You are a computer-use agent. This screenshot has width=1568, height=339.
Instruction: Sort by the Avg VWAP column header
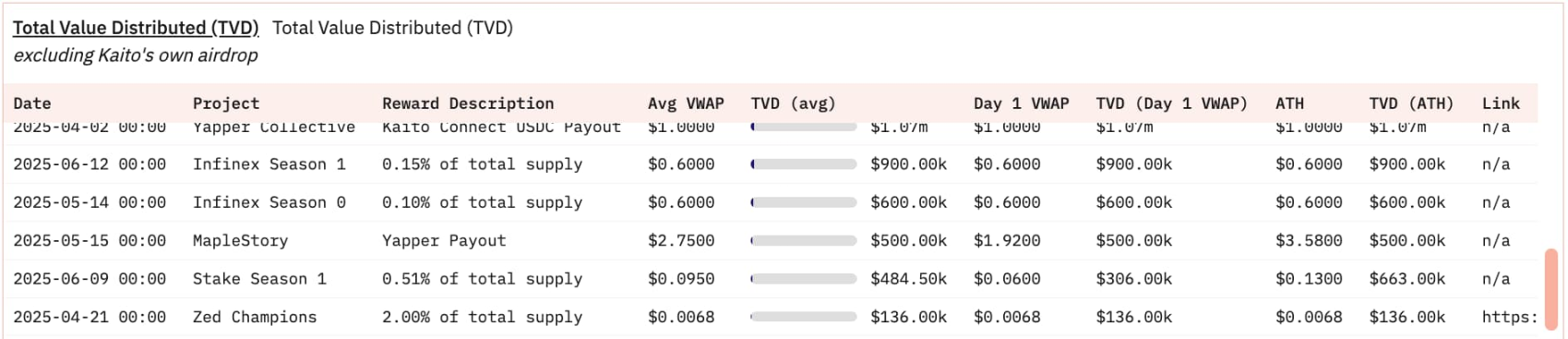[x=686, y=103]
